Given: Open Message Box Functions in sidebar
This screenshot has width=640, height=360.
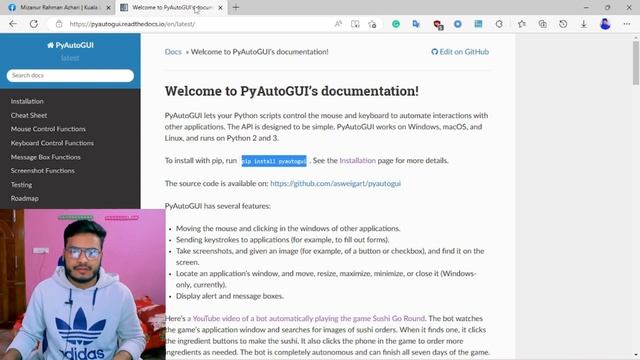Looking at the screenshot, I should point(46,157).
